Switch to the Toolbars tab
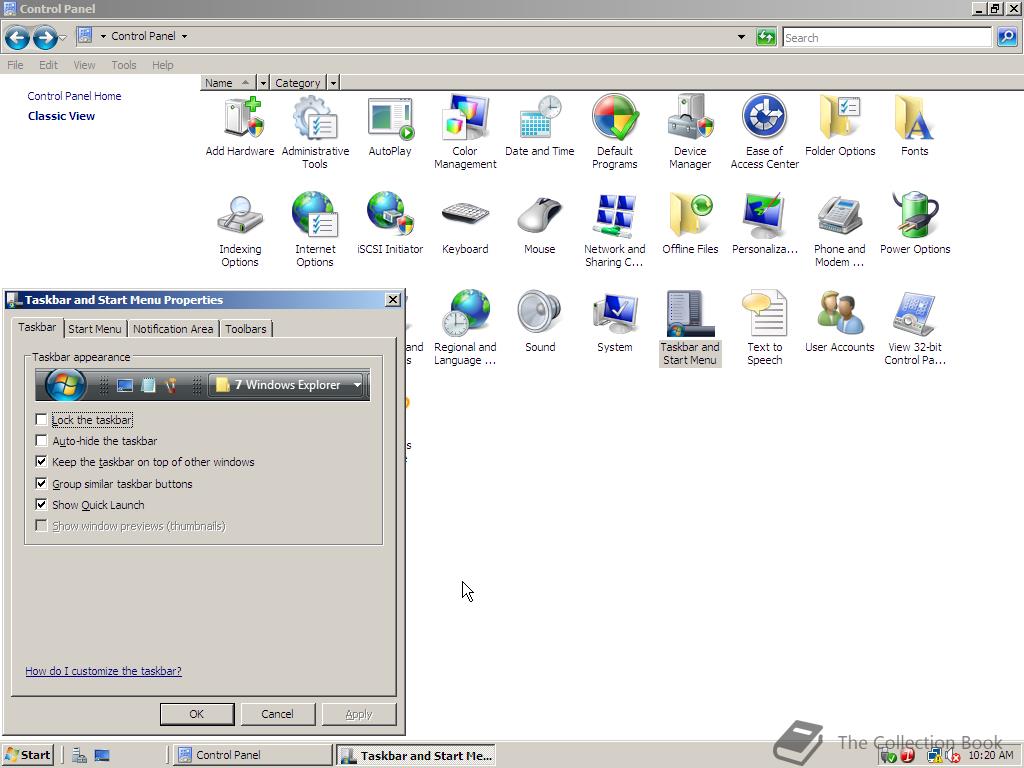Viewport: 1024px width, 768px height. tap(246, 328)
